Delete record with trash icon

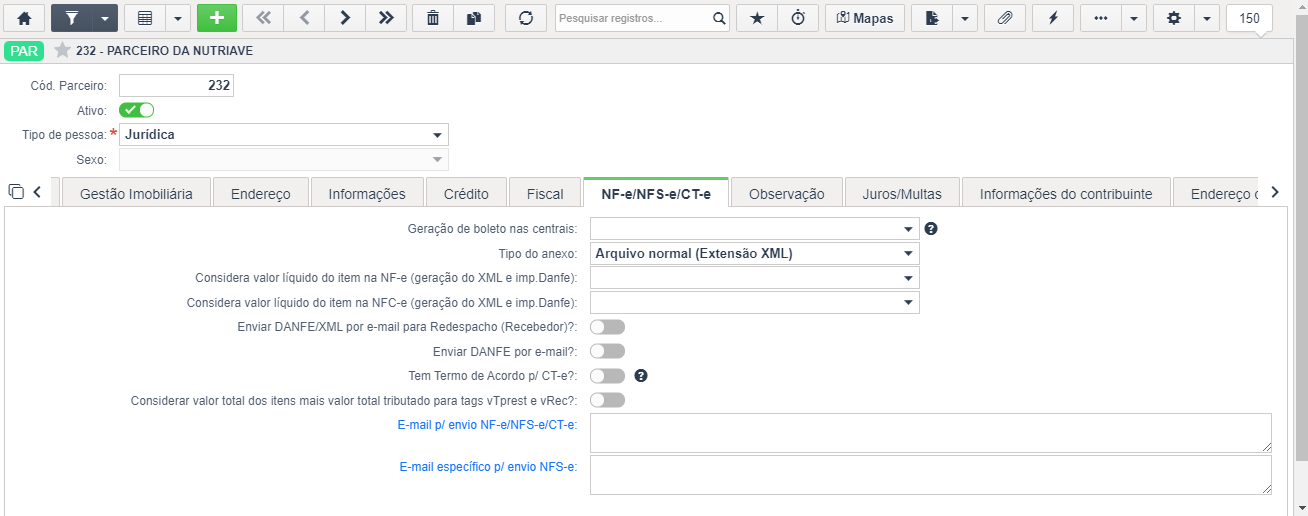coord(433,18)
